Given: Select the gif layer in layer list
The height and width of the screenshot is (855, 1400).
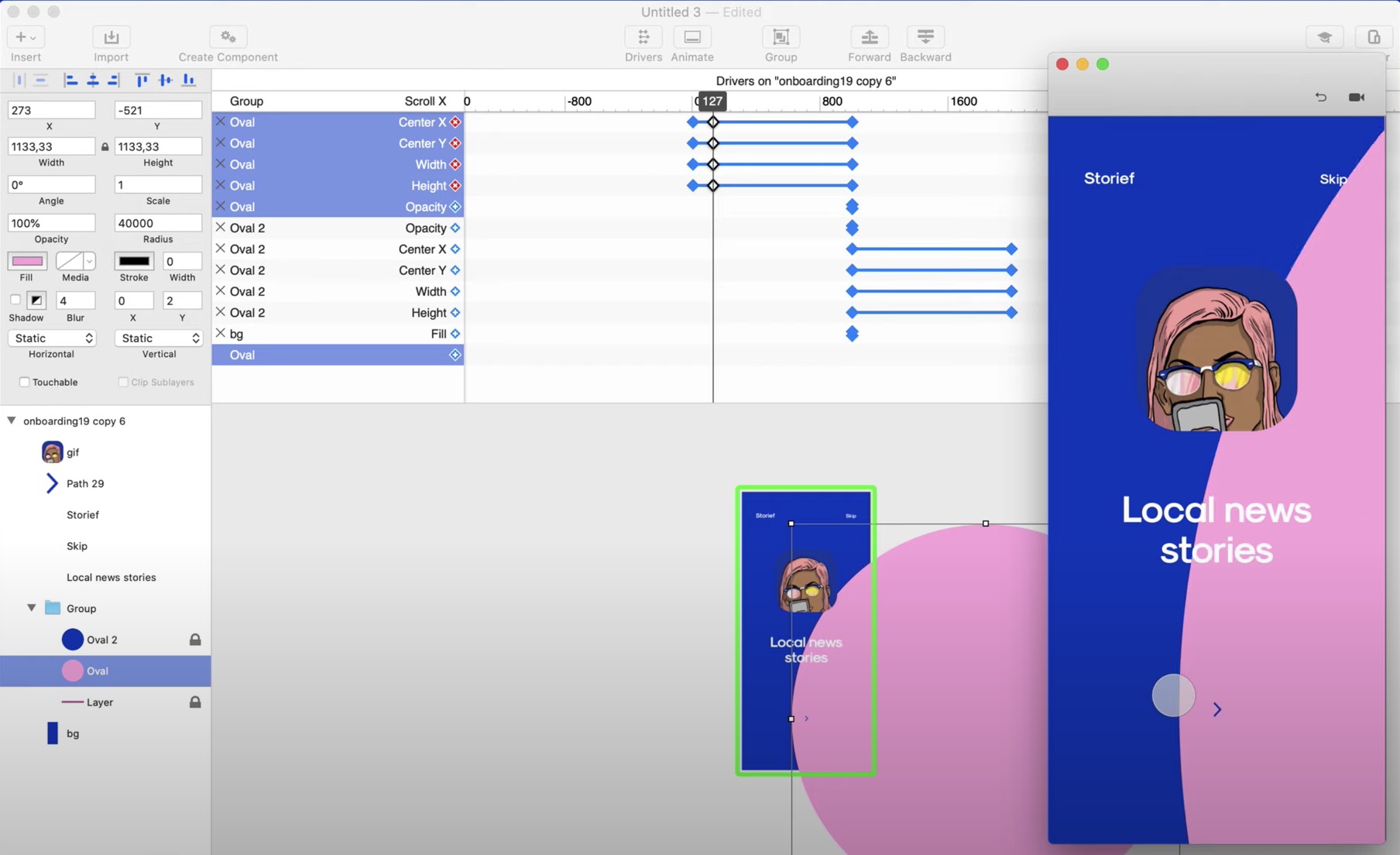Looking at the screenshot, I should [x=105, y=452].
